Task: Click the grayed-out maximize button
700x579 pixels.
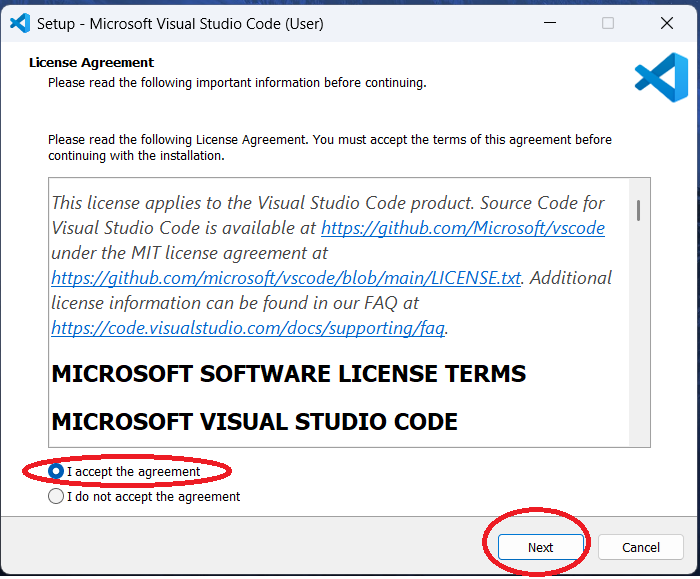Action: 608,23
